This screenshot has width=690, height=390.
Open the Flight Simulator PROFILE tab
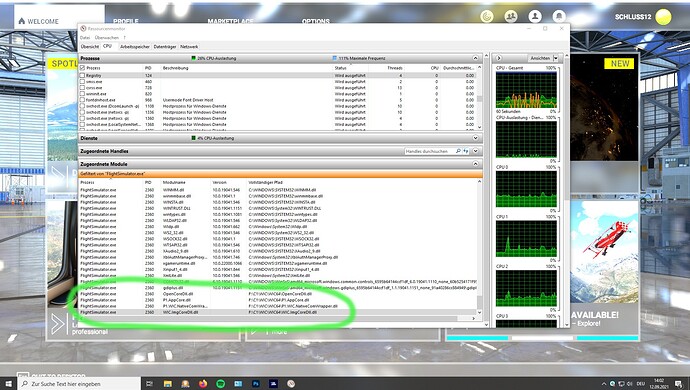pyautogui.click(x=126, y=21)
